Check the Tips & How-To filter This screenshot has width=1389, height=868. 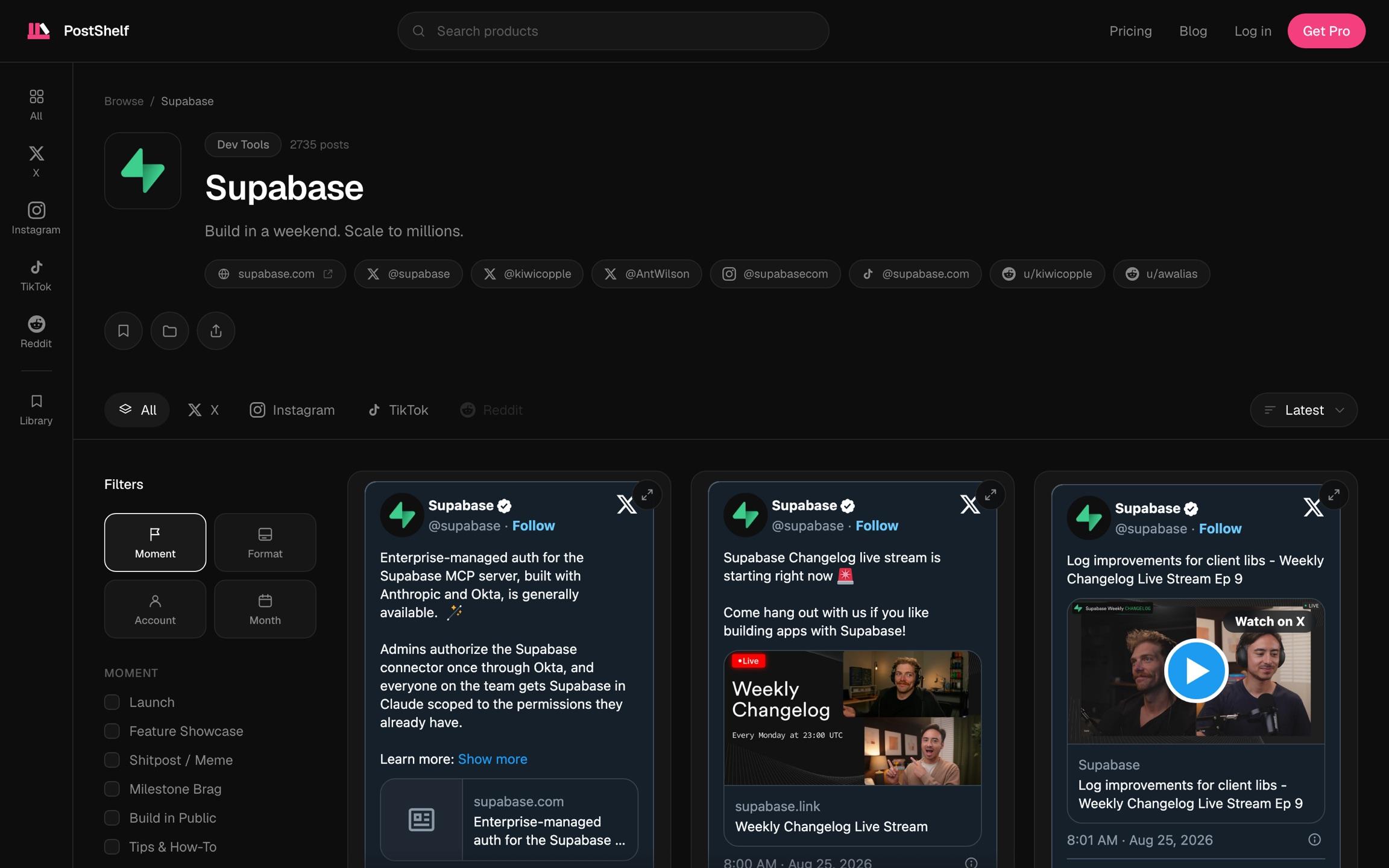tap(112, 847)
